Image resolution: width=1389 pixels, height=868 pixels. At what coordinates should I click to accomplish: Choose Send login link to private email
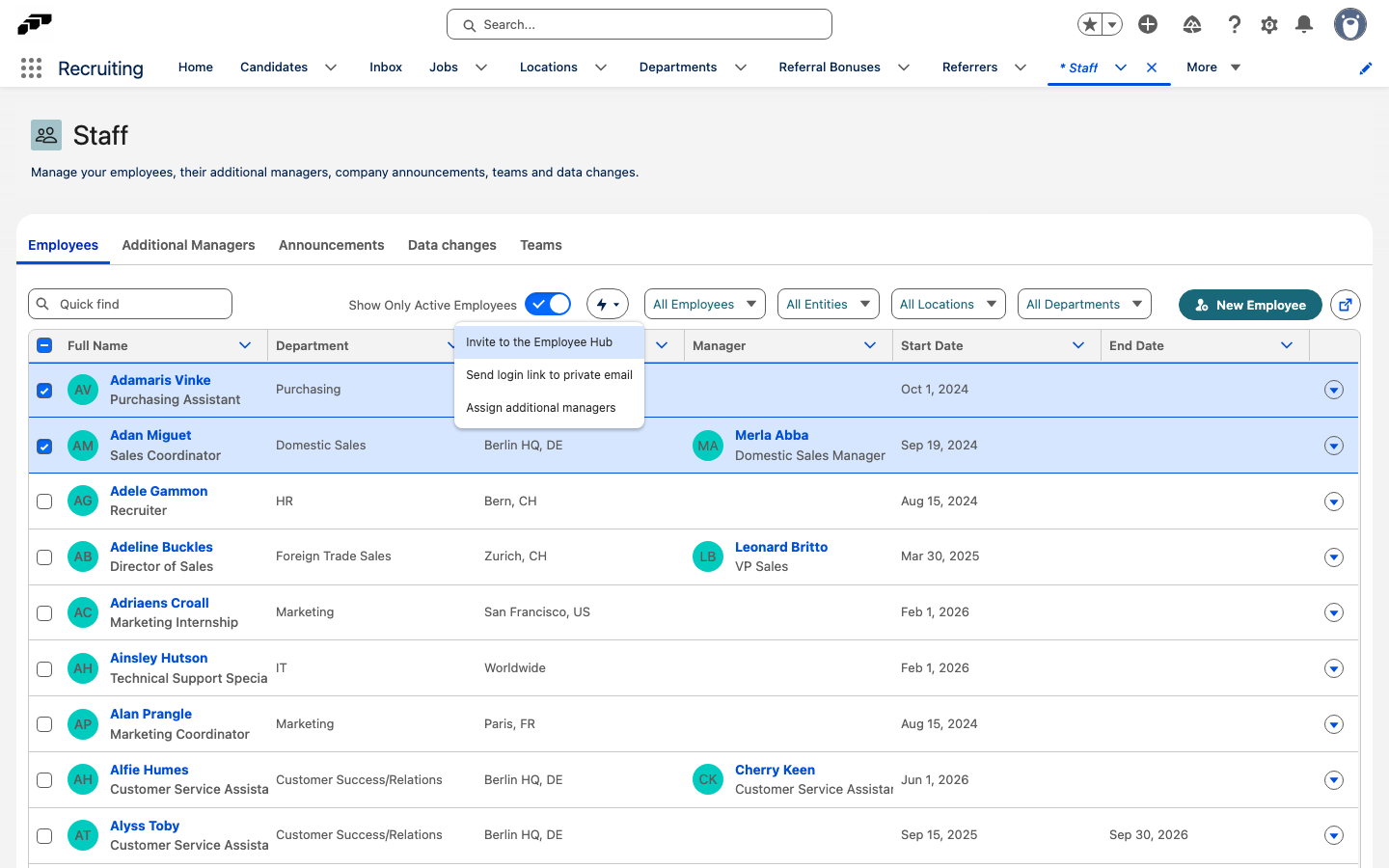[x=549, y=375]
